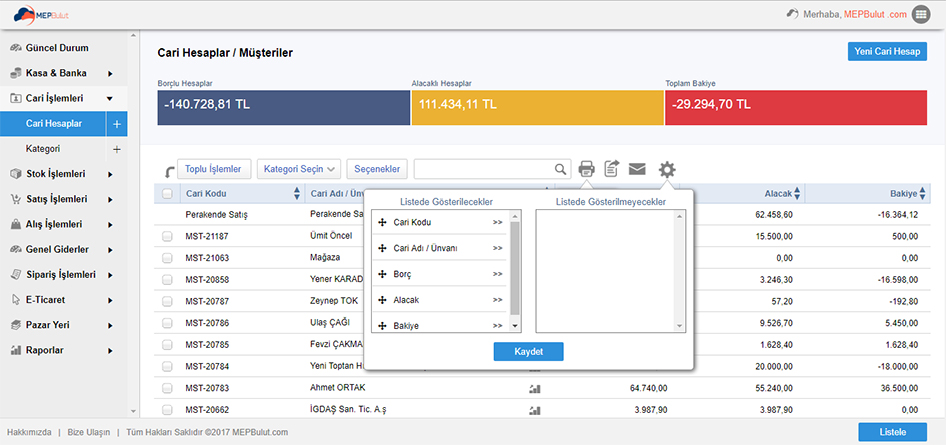The image size is (946, 445).
Task: Click the envelope mail icon
Action: 637,169
